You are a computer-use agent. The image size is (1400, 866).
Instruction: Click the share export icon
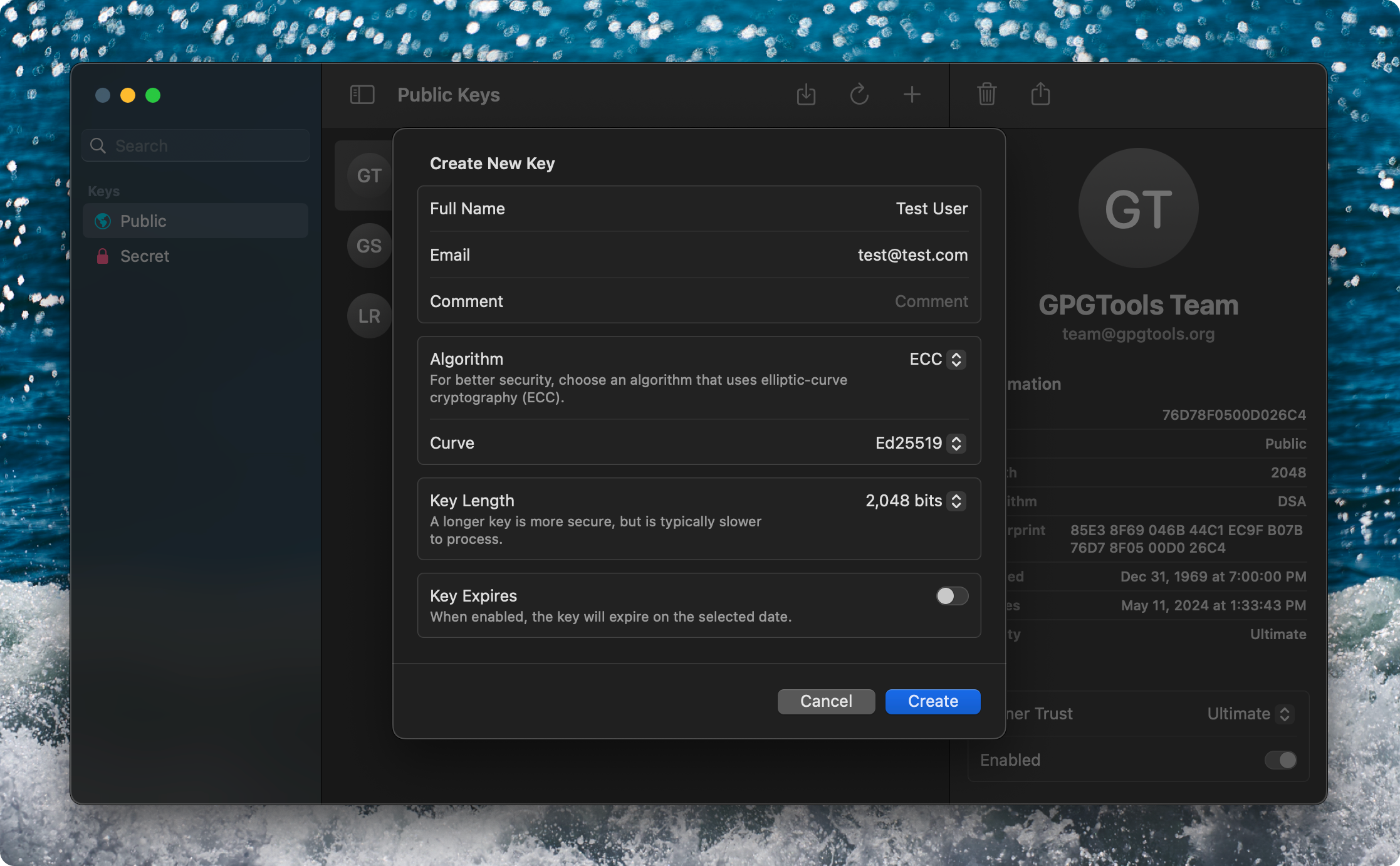point(1040,95)
